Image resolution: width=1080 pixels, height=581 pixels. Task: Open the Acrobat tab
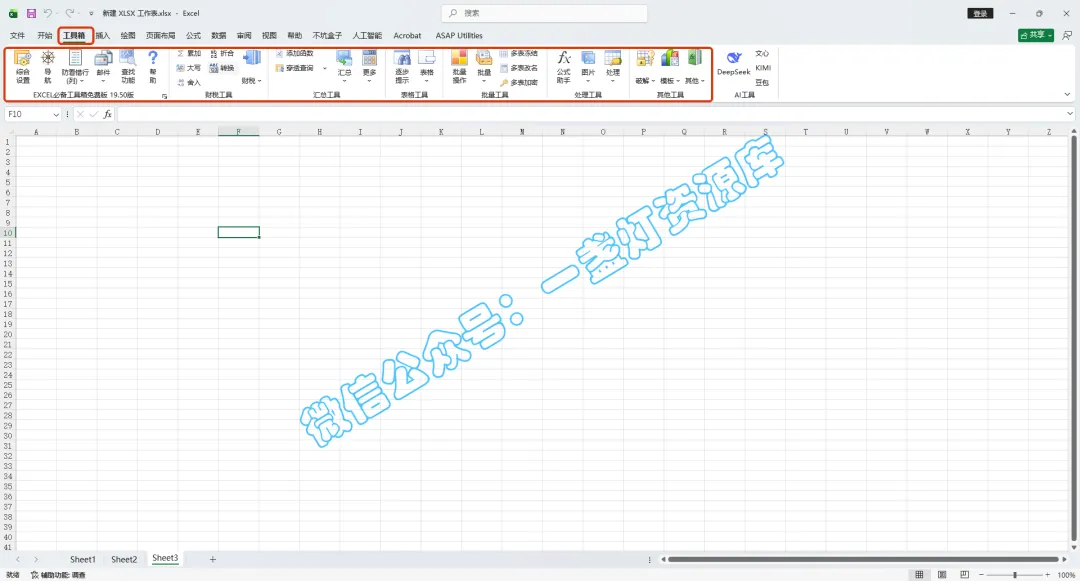(407, 35)
